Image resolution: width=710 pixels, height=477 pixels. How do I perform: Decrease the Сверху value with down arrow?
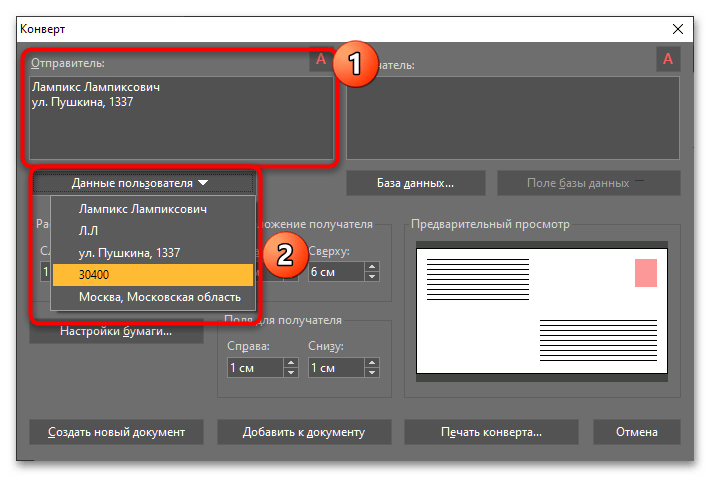click(372, 277)
